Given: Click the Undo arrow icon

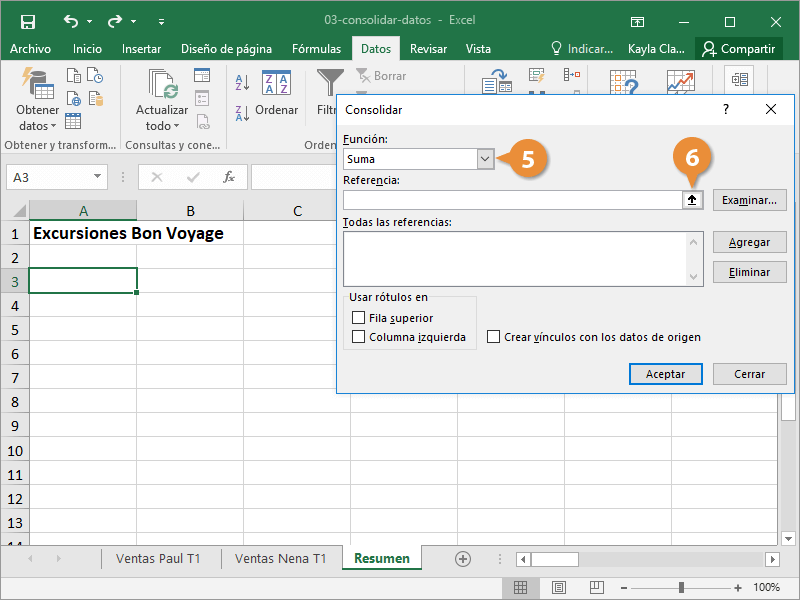Looking at the screenshot, I should coord(71,21).
